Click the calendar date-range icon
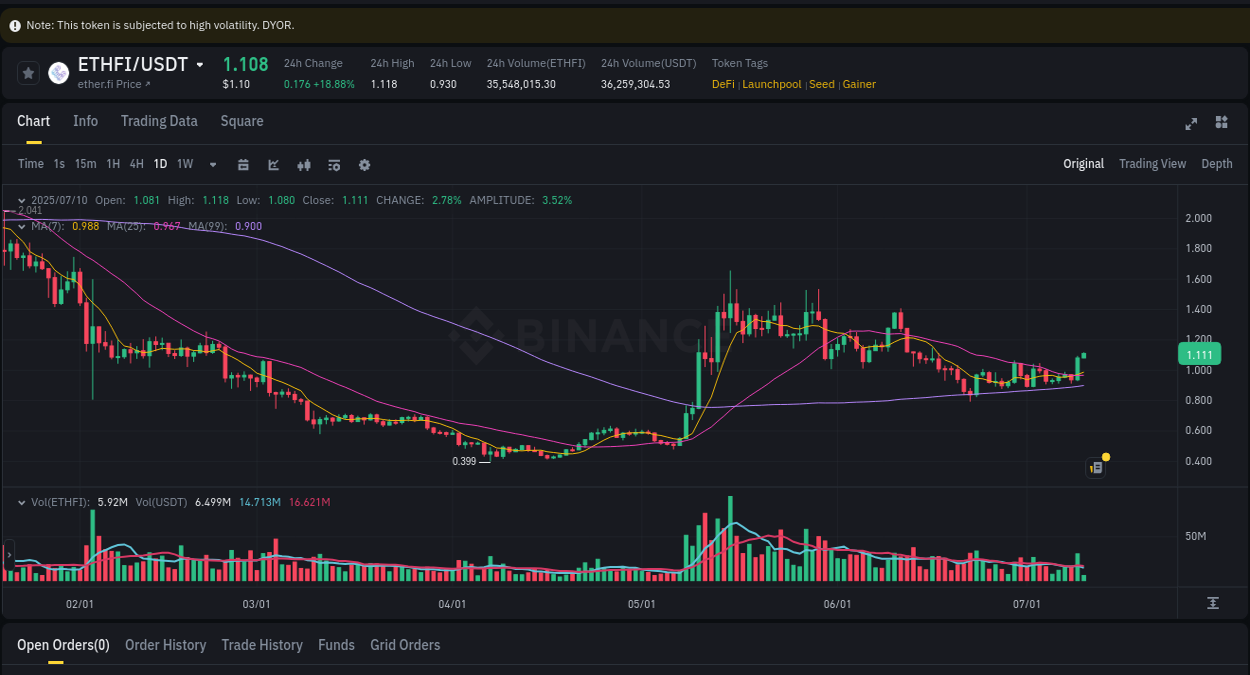This screenshot has height=675, width=1250. click(243, 164)
